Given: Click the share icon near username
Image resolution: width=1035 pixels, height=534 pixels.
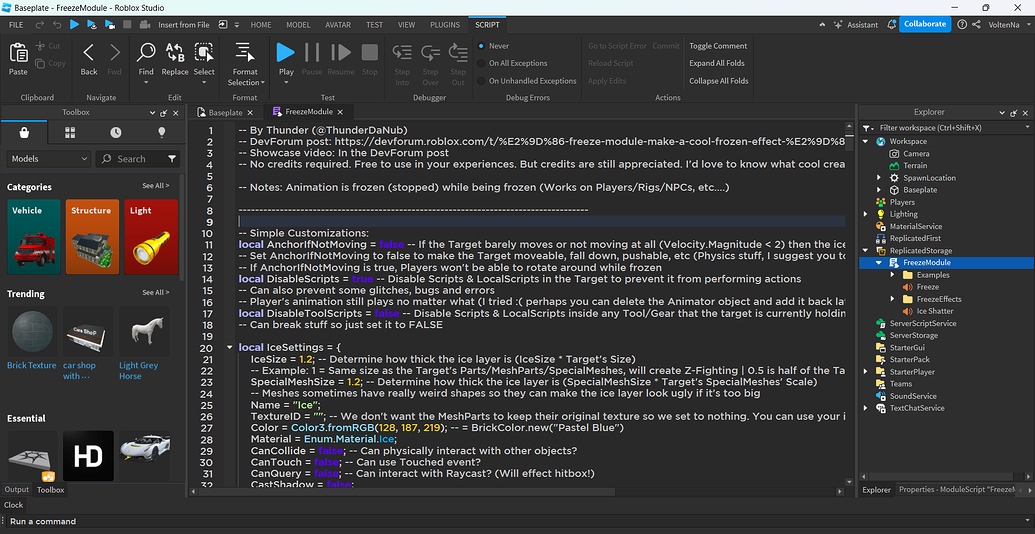Looking at the screenshot, I should [x=976, y=24].
